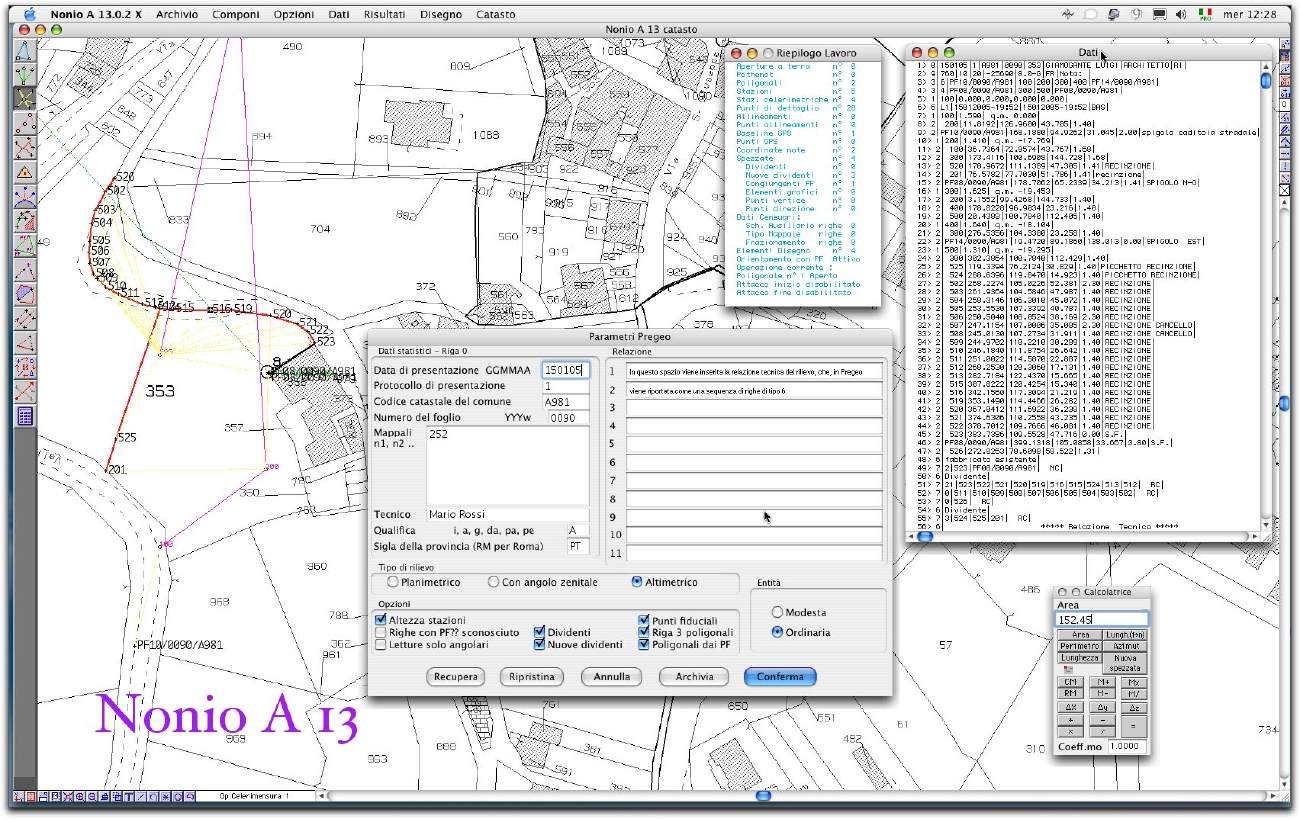Open the Archivio menu
This screenshot has width=1300, height=819.
pos(177,15)
